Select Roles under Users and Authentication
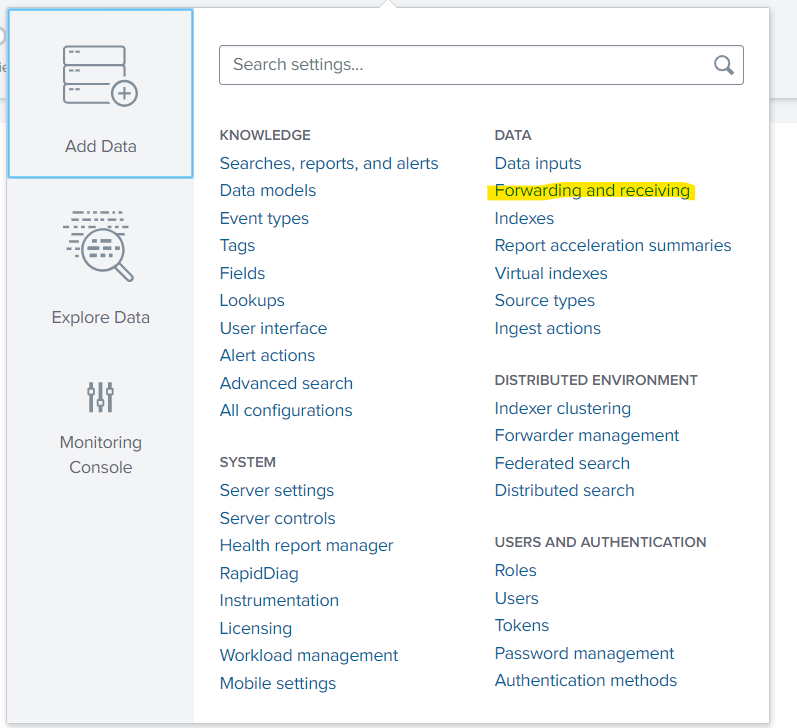Image resolution: width=797 pixels, height=728 pixels. point(515,571)
